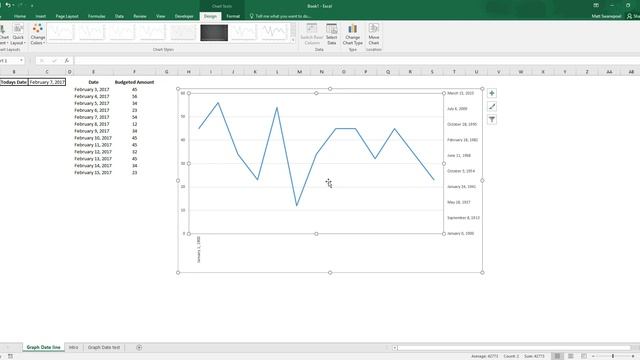Click the Insert Function fx icon
Image resolution: width=640 pixels, height=360 pixels.
[67, 60]
